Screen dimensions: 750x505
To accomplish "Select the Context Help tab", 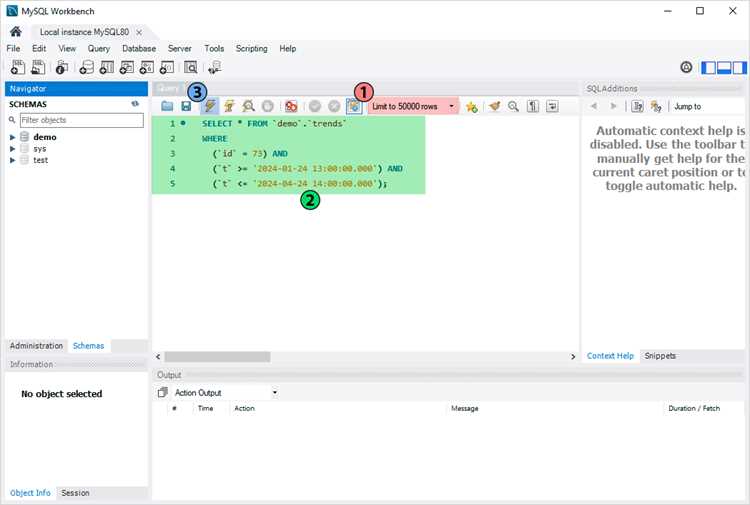I will point(610,355).
